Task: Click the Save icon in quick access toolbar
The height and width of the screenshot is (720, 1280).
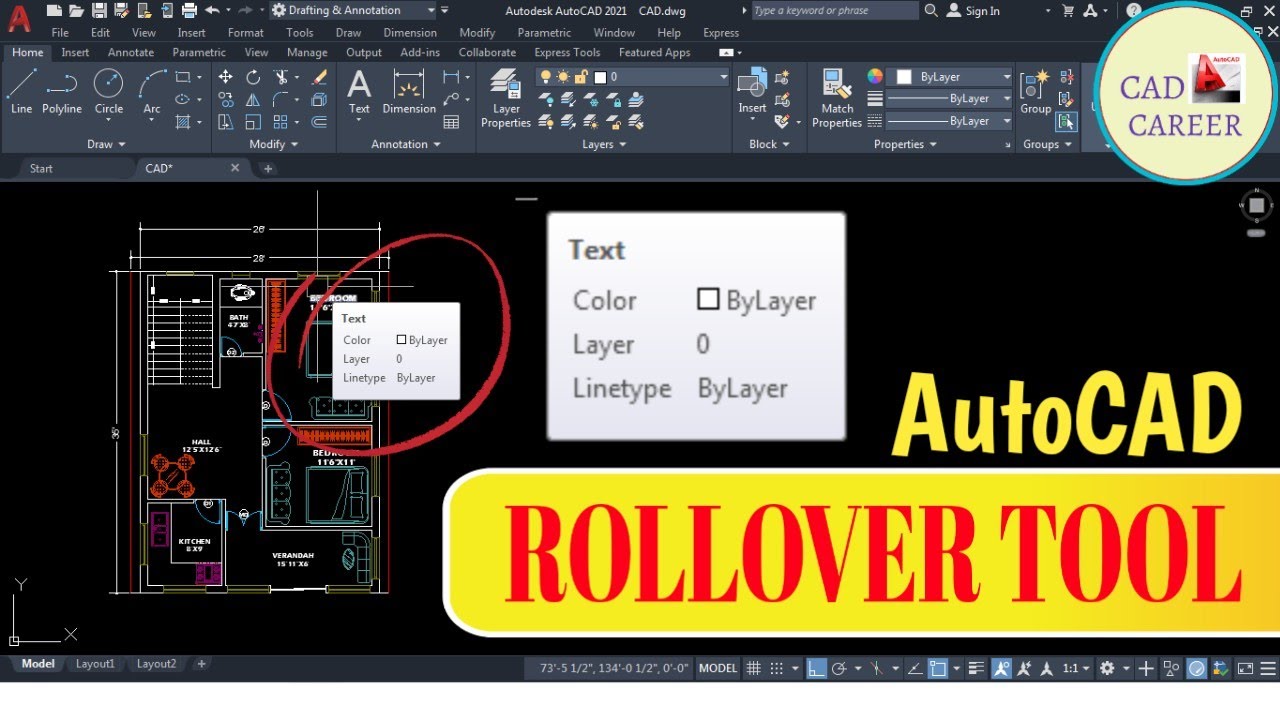Action: (x=99, y=10)
